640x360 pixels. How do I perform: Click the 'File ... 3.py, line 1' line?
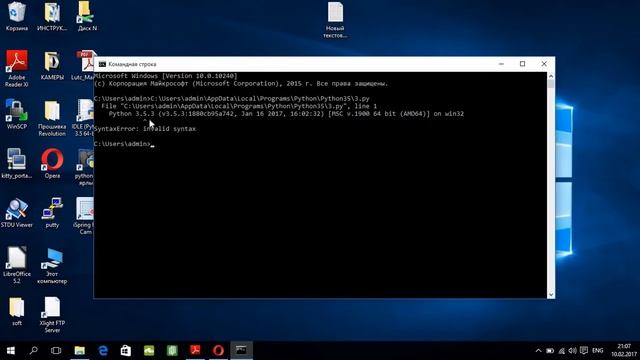pyautogui.click(x=239, y=106)
